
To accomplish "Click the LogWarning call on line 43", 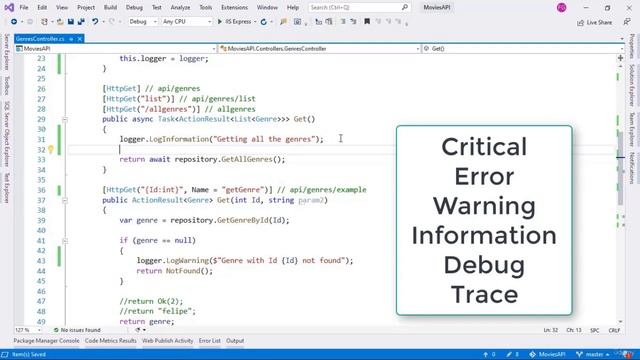I will (x=187, y=260).
